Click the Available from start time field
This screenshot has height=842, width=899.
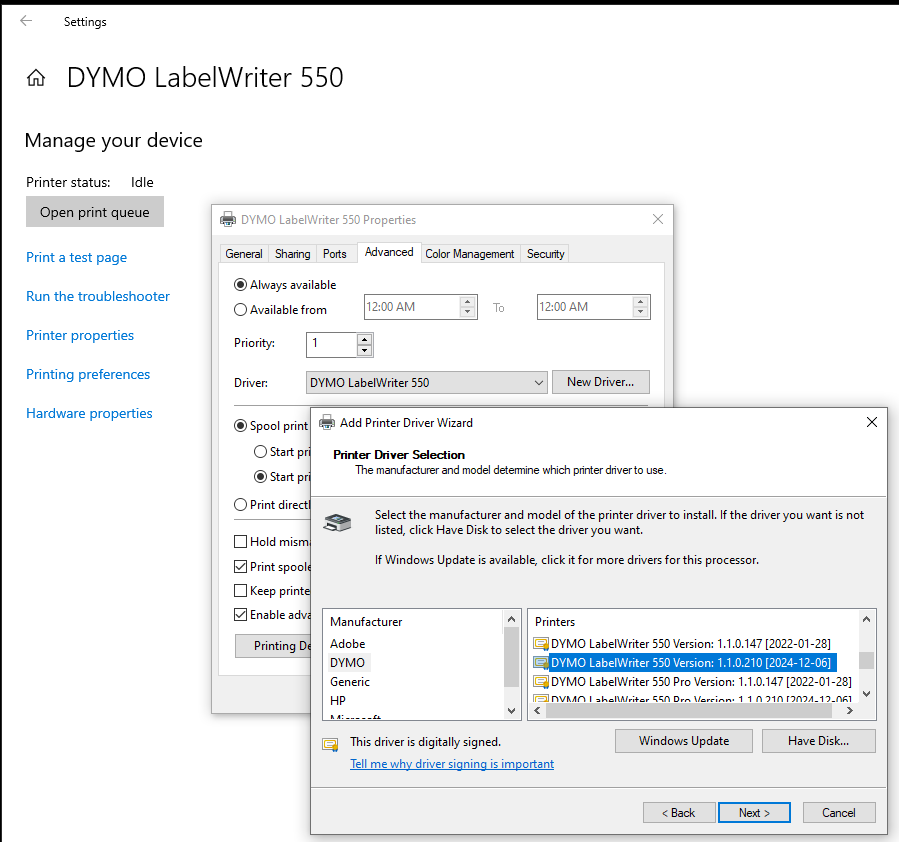(x=412, y=307)
